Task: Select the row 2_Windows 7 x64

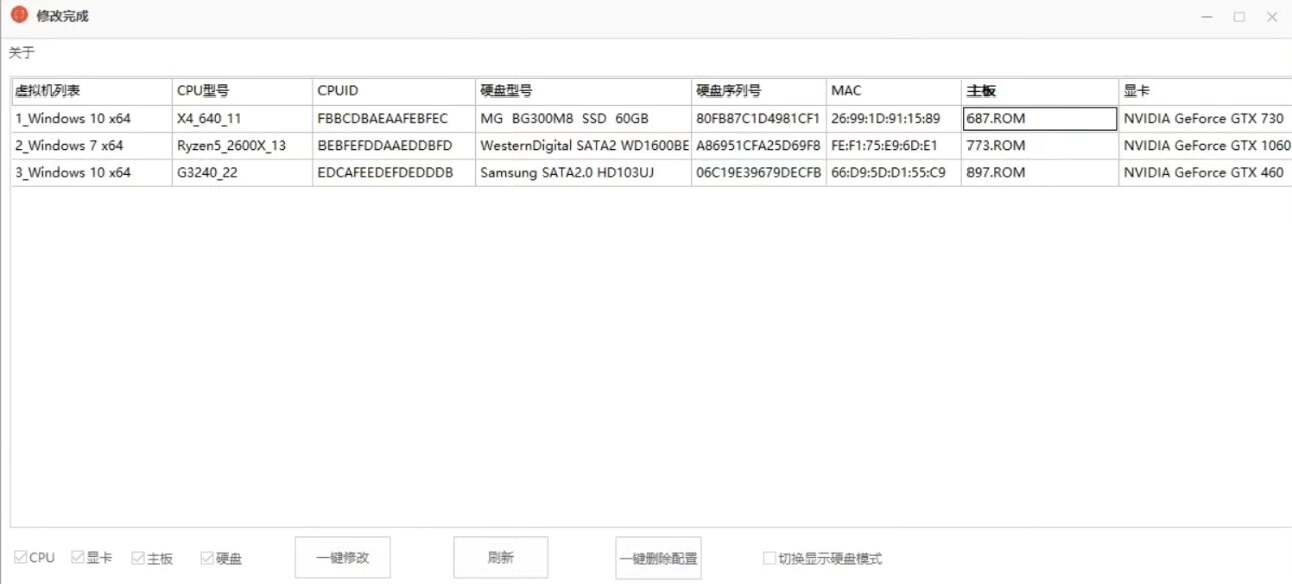Action: 91,145
